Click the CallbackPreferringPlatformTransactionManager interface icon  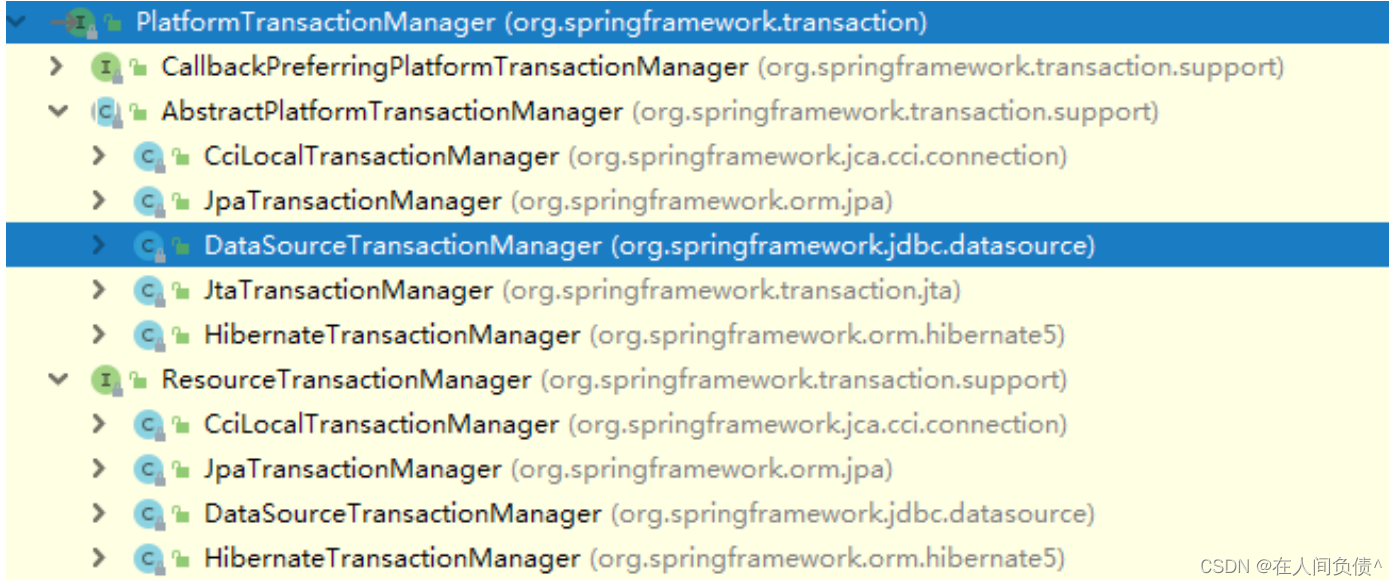pyautogui.click(x=104, y=67)
